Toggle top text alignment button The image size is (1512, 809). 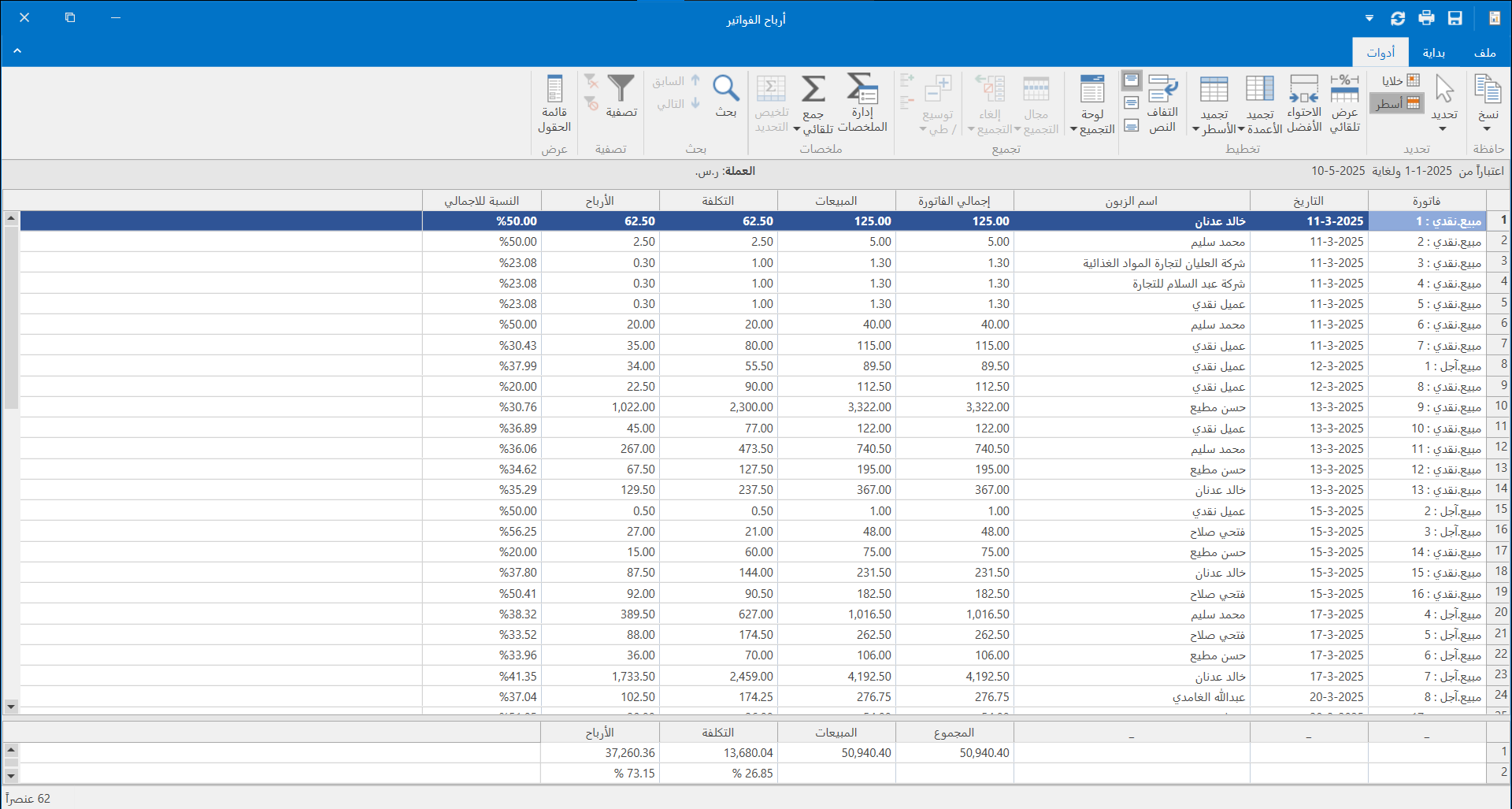[x=1132, y=80]
